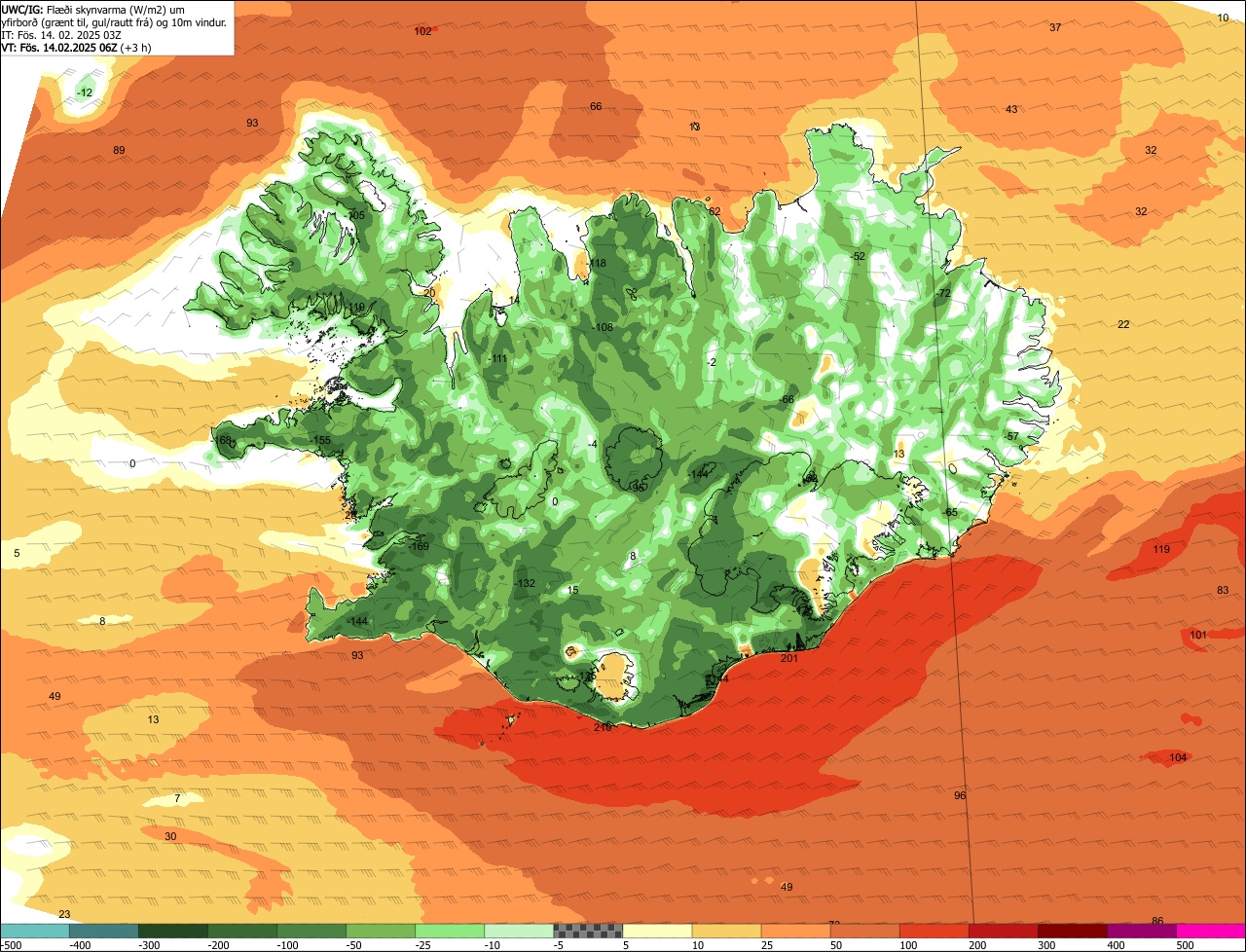
Task: Click the legend swatch between 50 and 100
Action: [x=864, y=931]
